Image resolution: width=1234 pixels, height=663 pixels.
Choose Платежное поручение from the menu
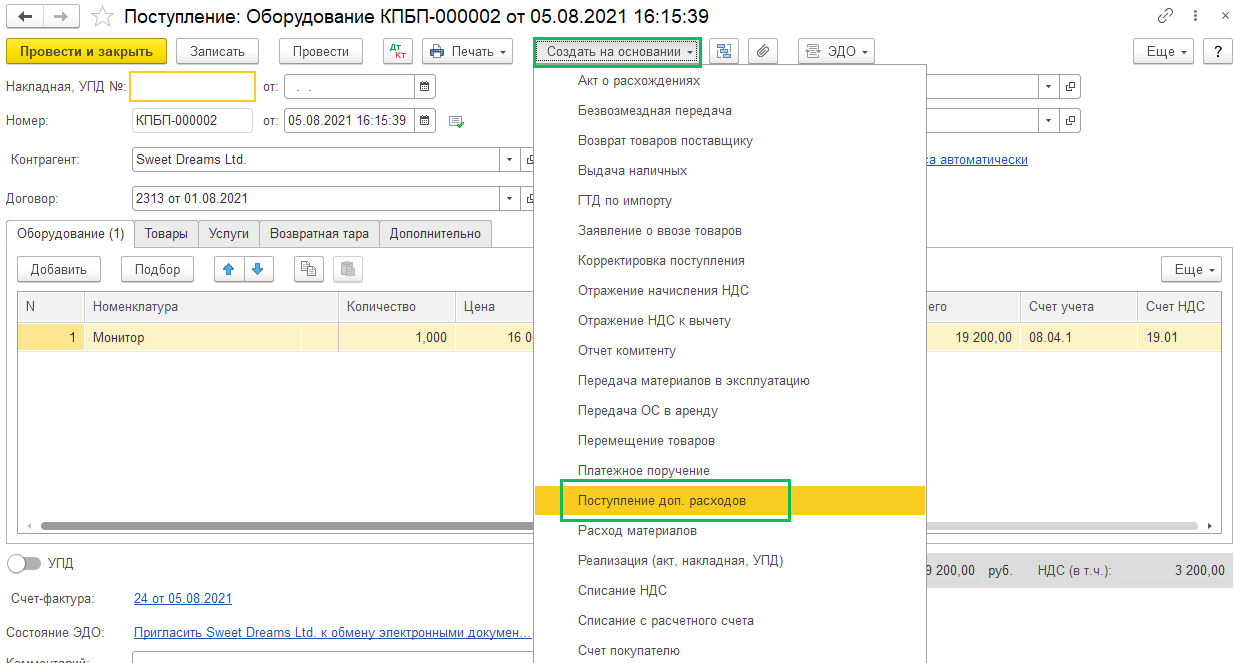[644, 470]
